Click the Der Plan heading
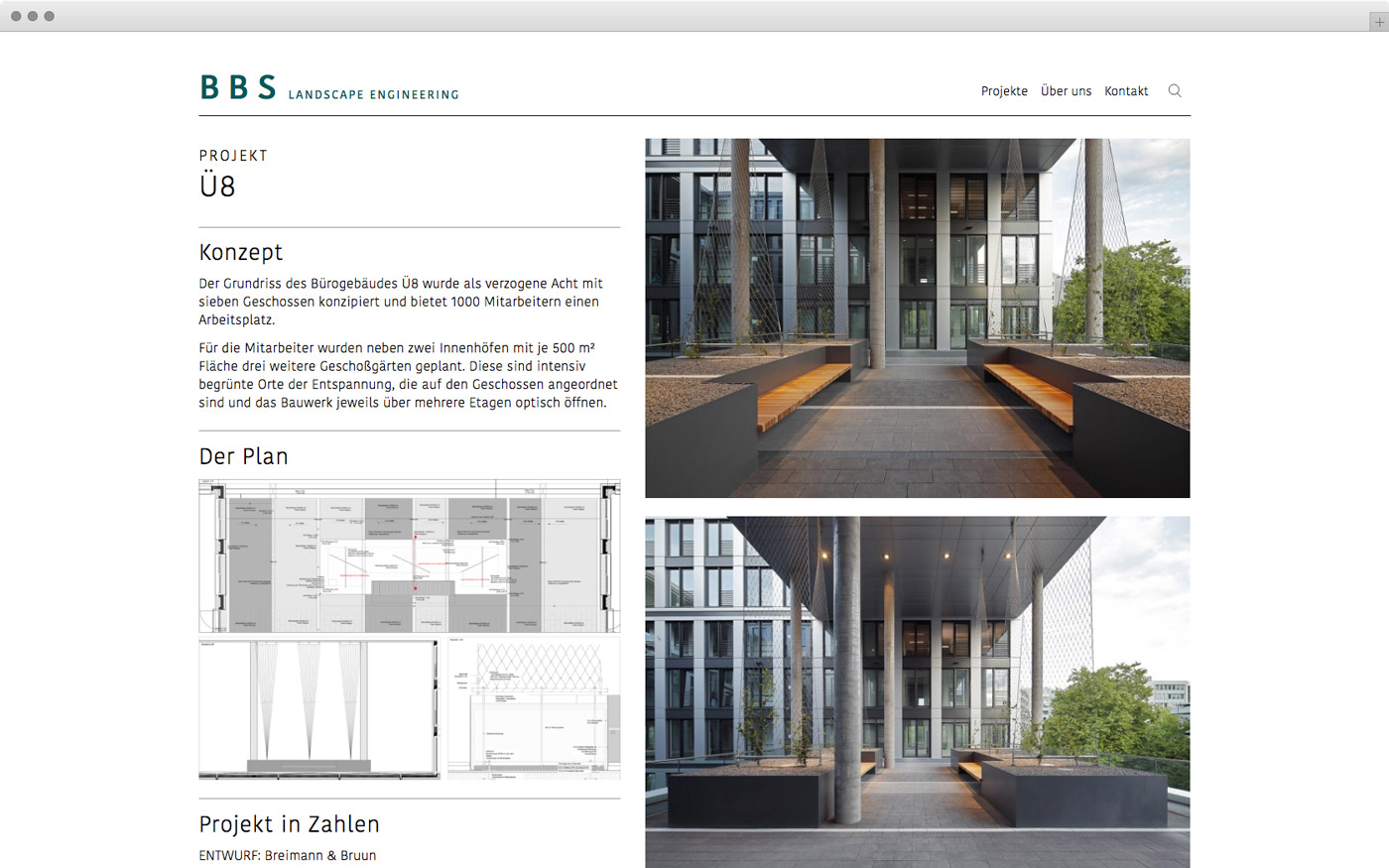 click(243, 456)
